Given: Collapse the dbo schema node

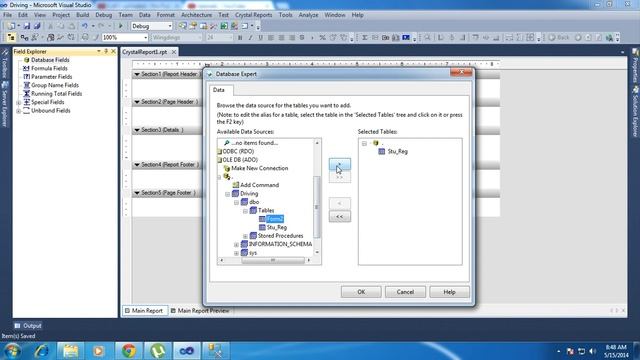Looking at the screenshot, I should pyautogui.click(x=236, y=202).
